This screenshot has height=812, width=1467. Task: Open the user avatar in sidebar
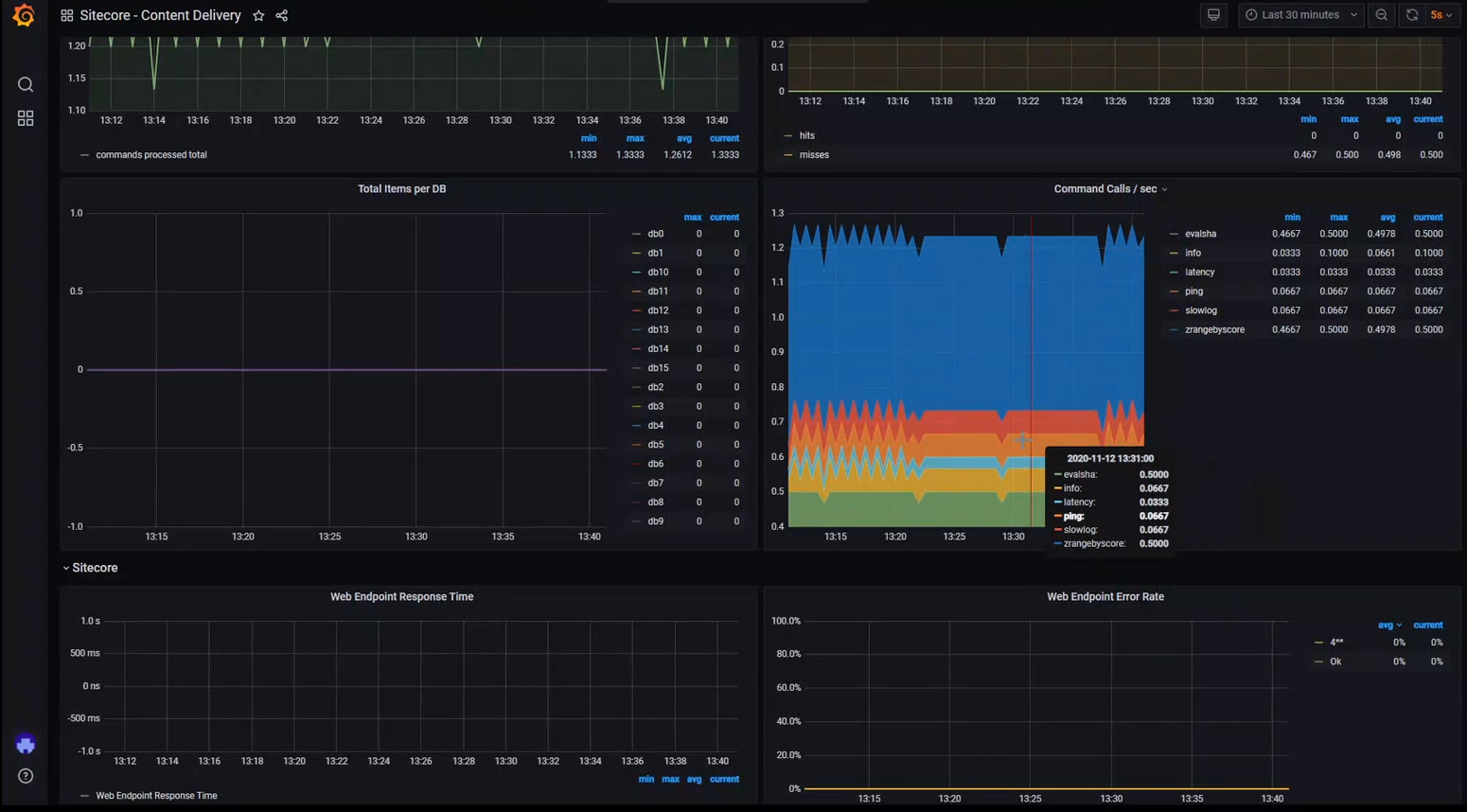[26, 745]
